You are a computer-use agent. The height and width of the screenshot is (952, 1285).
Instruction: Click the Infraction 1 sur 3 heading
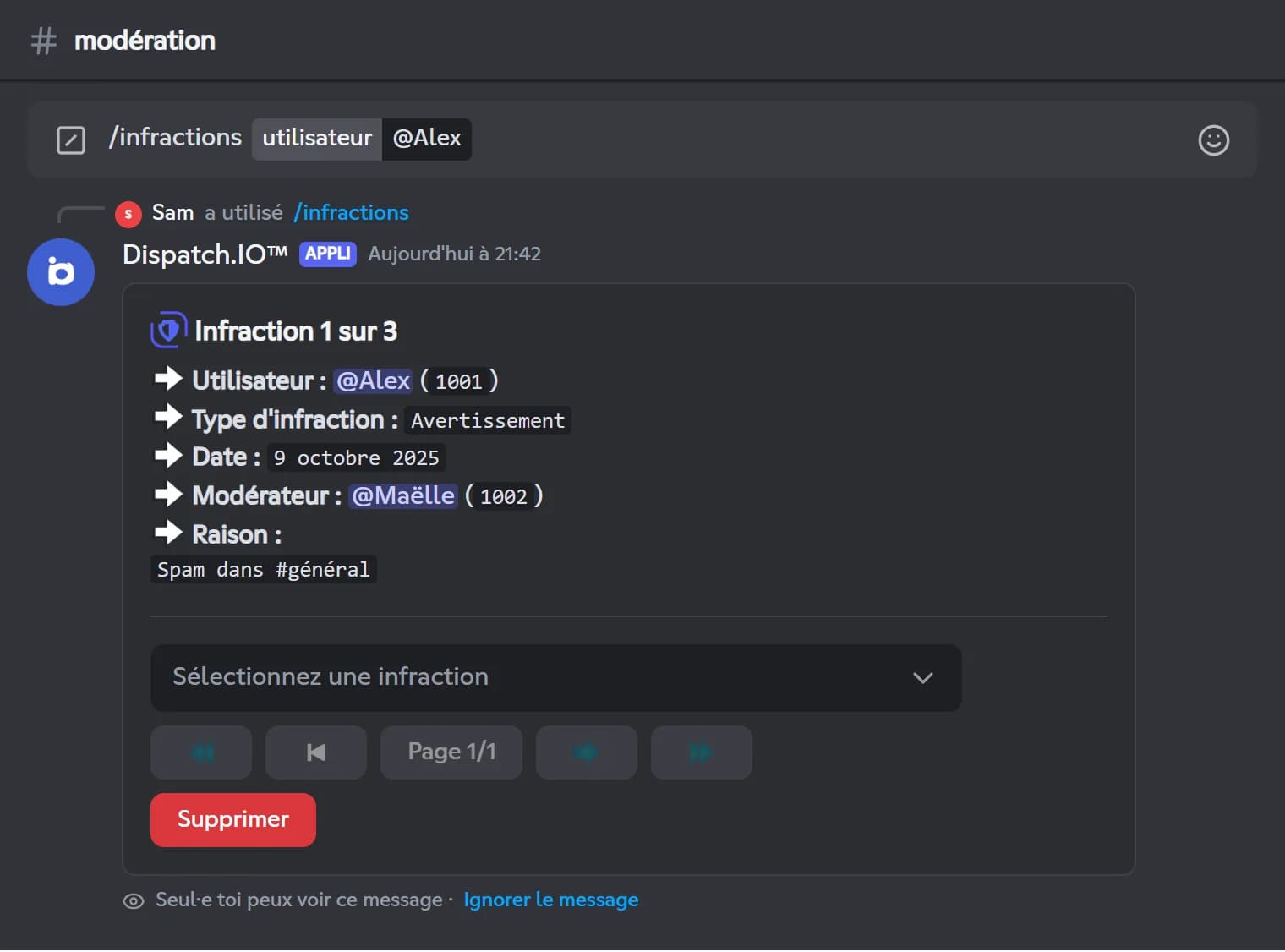(x=296, y=331)
